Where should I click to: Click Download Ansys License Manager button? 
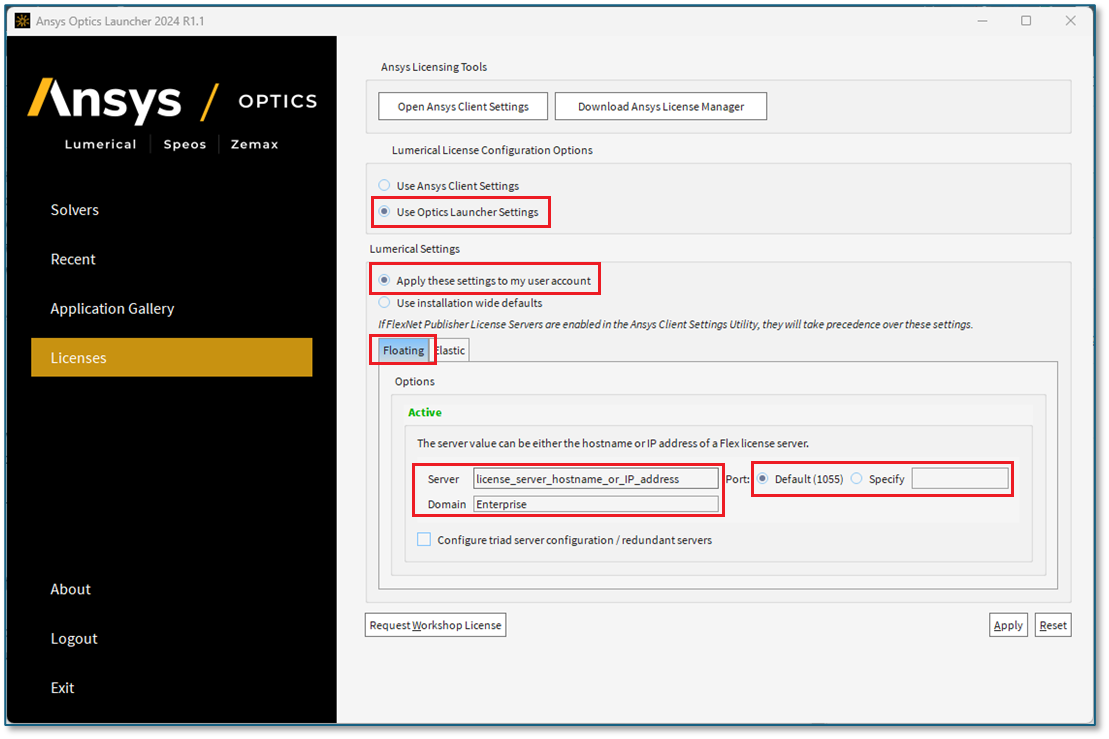click(x=660, y=106)
